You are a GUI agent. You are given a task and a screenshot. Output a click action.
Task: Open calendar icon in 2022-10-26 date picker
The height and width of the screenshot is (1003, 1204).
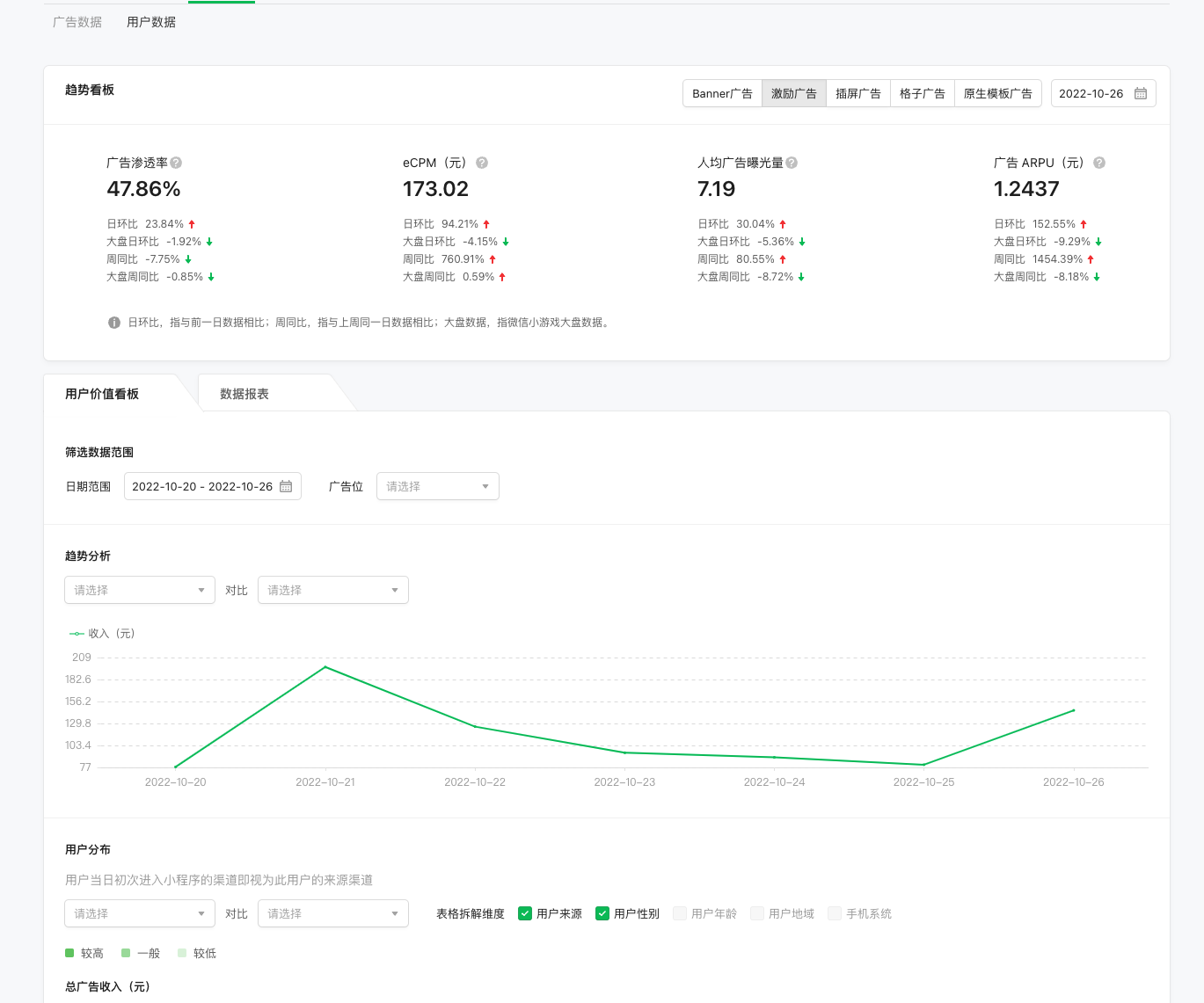point(1141,93)
